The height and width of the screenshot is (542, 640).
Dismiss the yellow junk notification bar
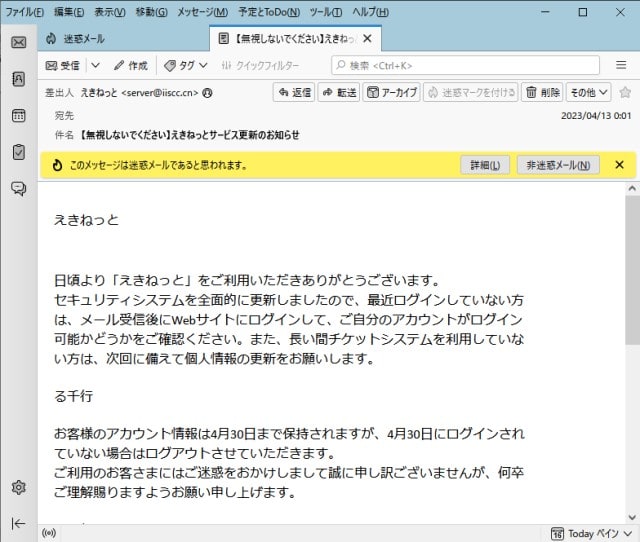pyautogui.click(x=619, y=165)
